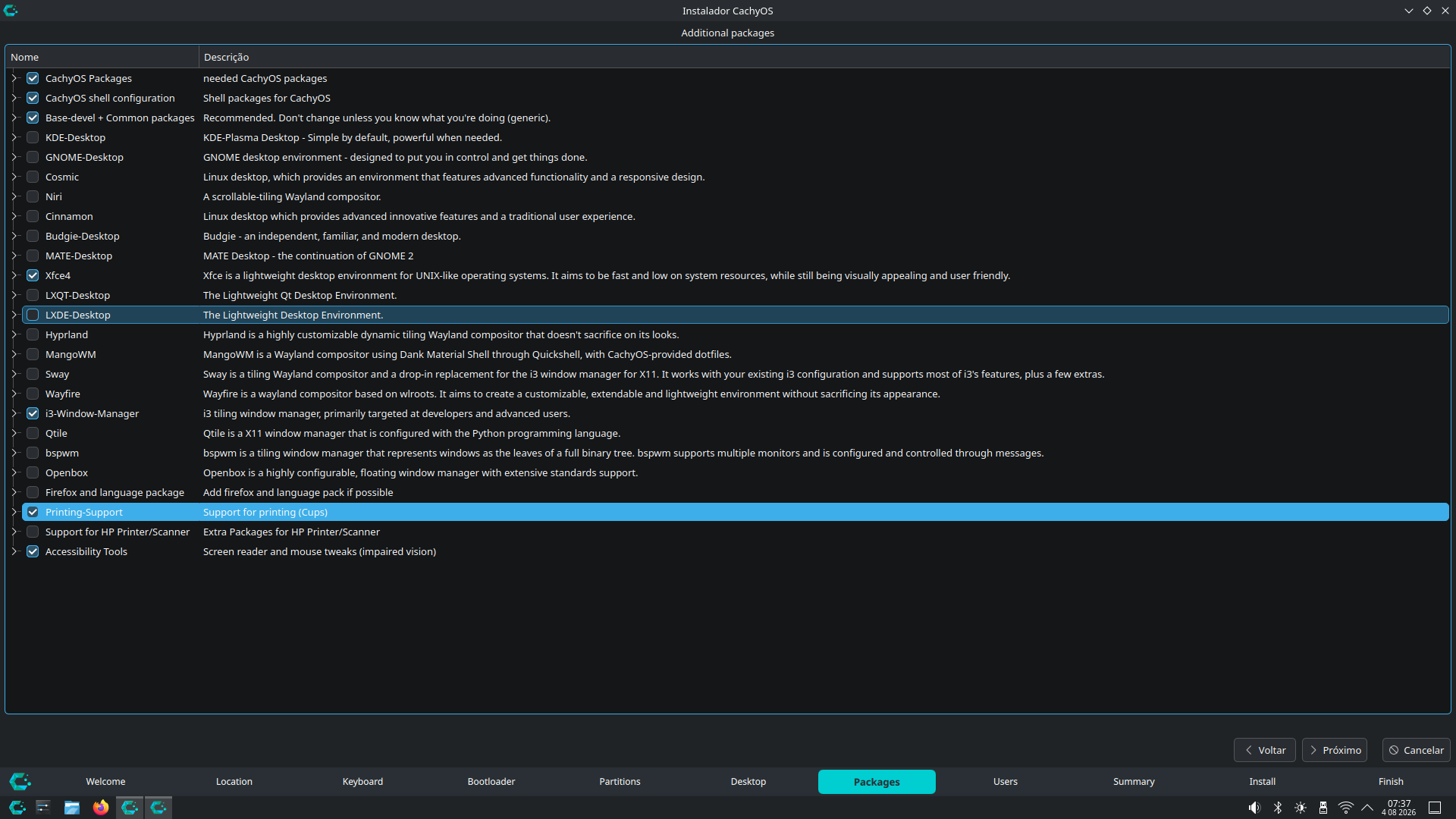Go to the Finish step

click(1391, 782)
